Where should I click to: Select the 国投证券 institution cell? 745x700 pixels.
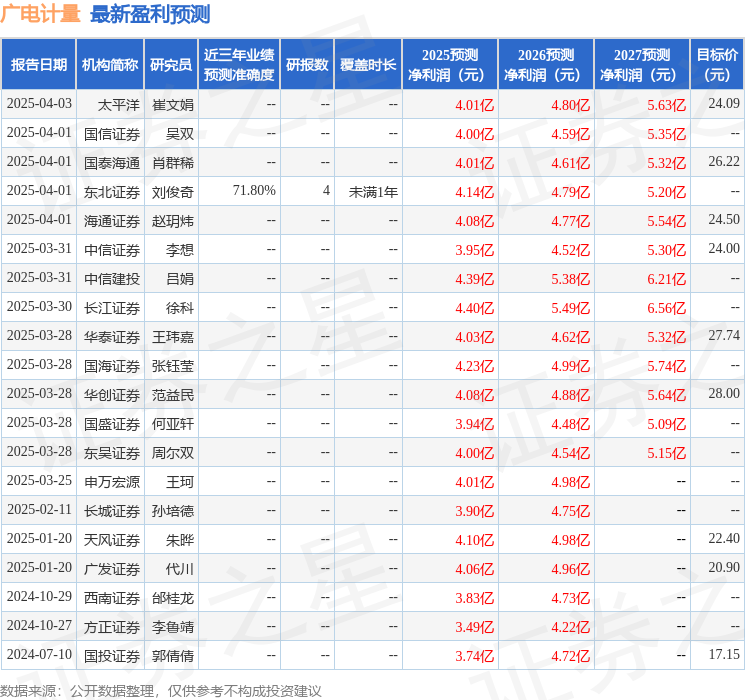(112, 656)
